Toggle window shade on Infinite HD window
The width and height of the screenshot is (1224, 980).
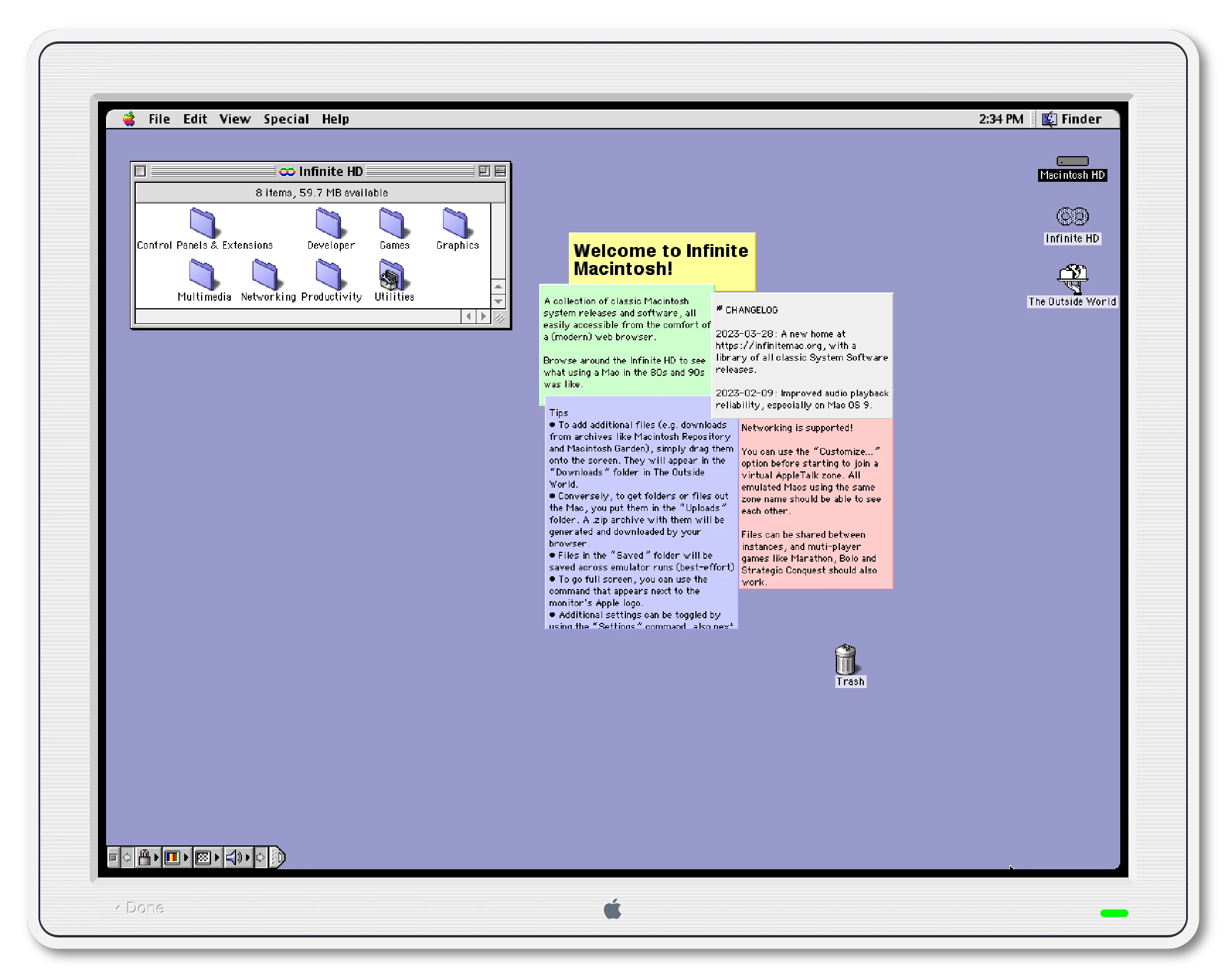click(500, 171)
